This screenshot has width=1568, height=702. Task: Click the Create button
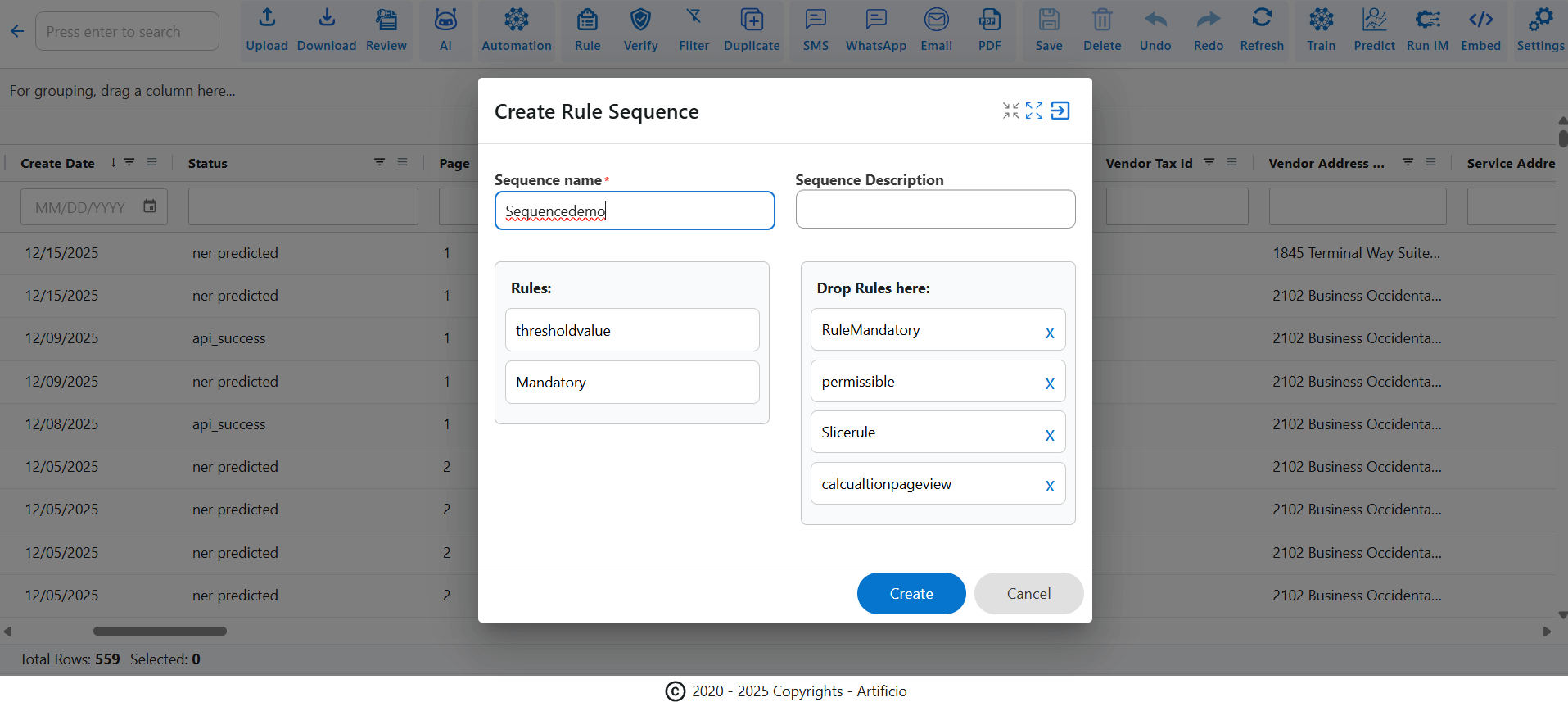point(911,593)
